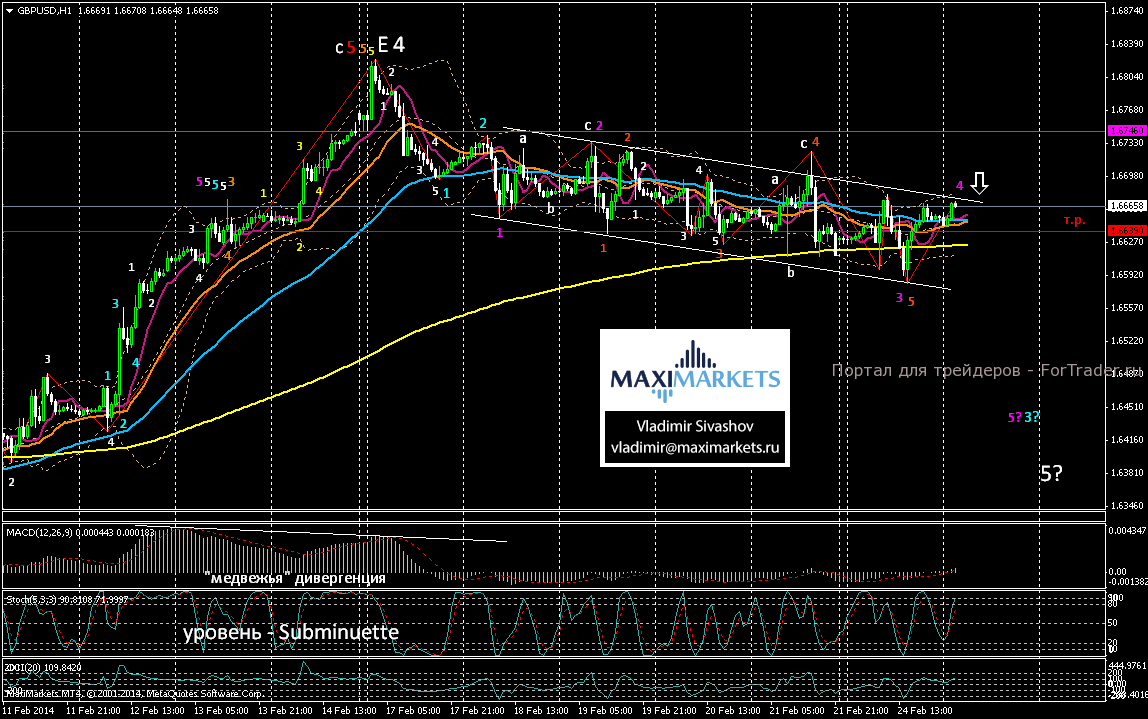Click the 'уровень - Subminuette' annotation text
Screen dimensions: 1148x719
tap(290, 633)
